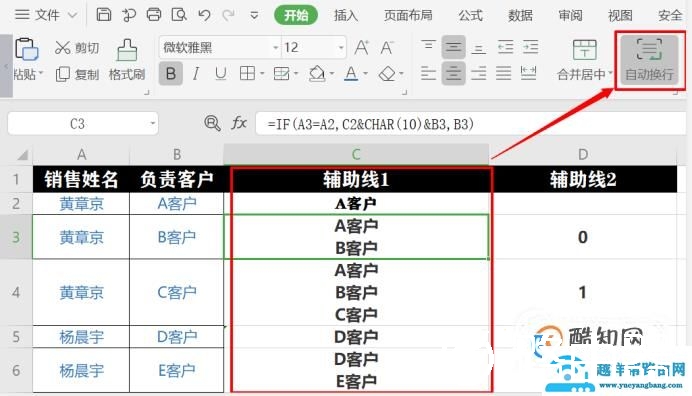Click the cell borders icon
Viewport: 692px width, 396px height.
coord(247,73)
